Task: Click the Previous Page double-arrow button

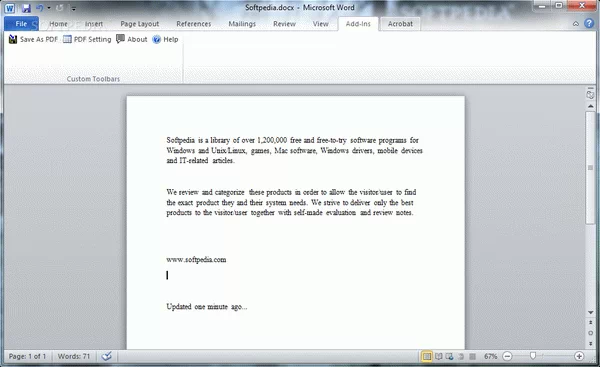Action: (590, 323)
